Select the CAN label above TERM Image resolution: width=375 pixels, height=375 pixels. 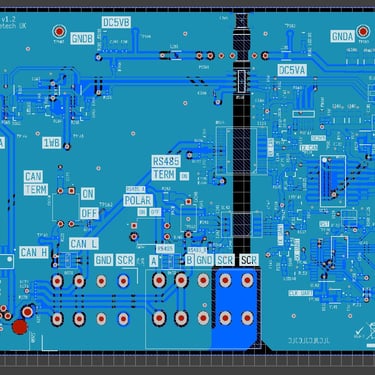[33, 177]
